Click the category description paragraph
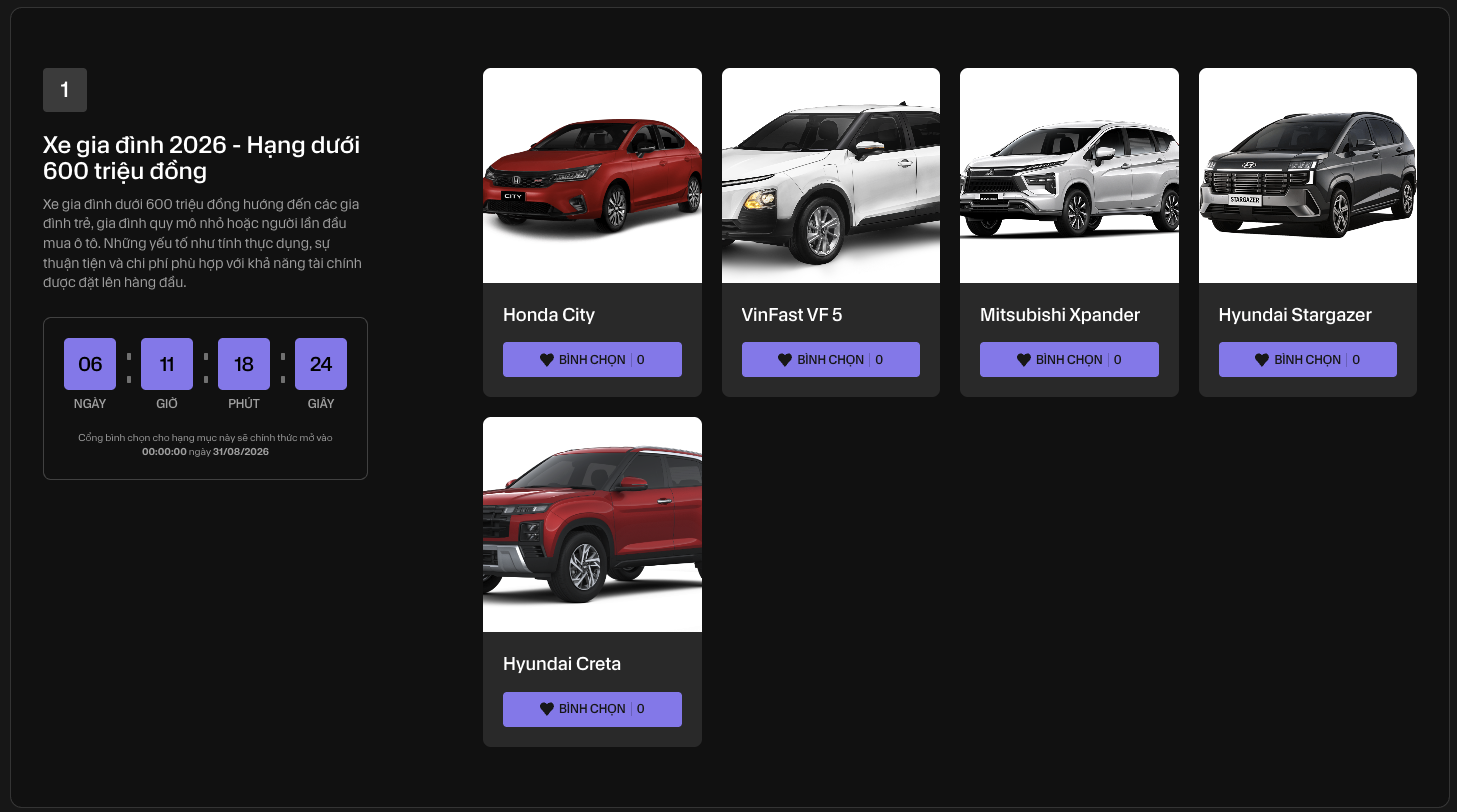 (202, 243)
